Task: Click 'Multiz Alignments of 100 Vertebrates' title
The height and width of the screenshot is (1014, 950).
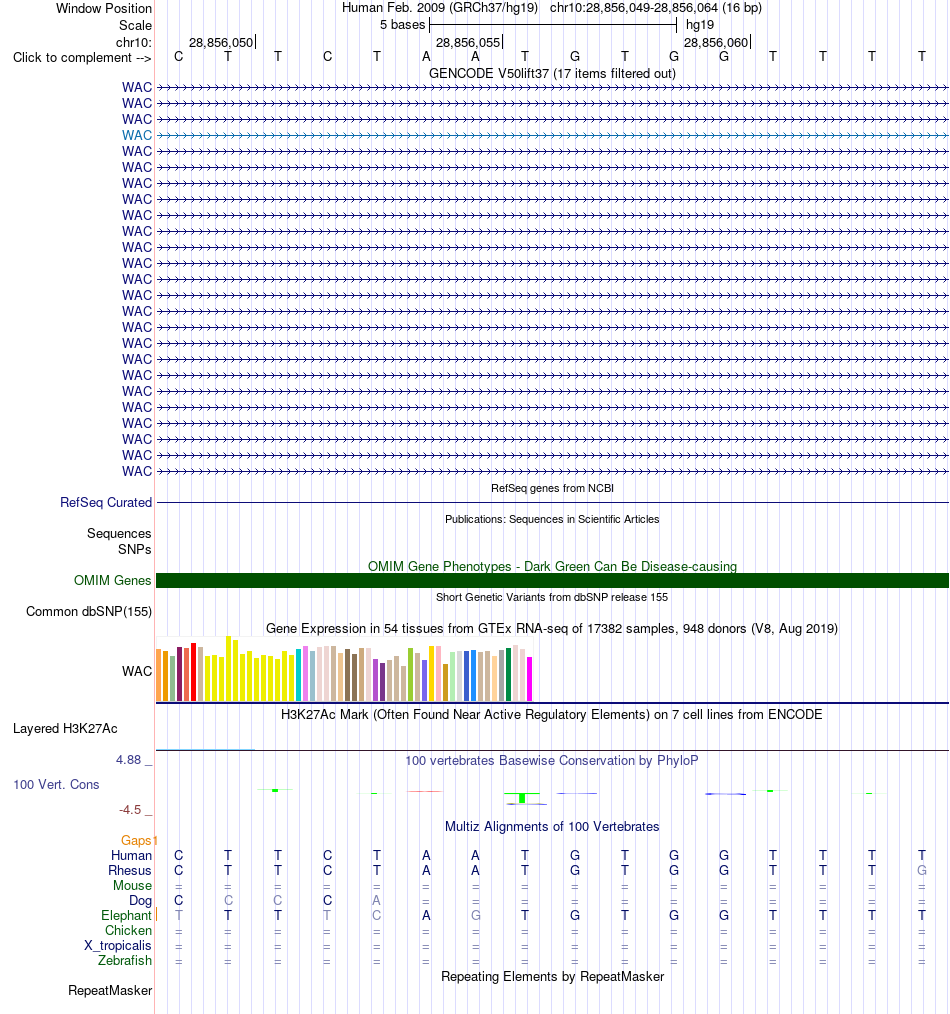Action: tap(552, 826)
